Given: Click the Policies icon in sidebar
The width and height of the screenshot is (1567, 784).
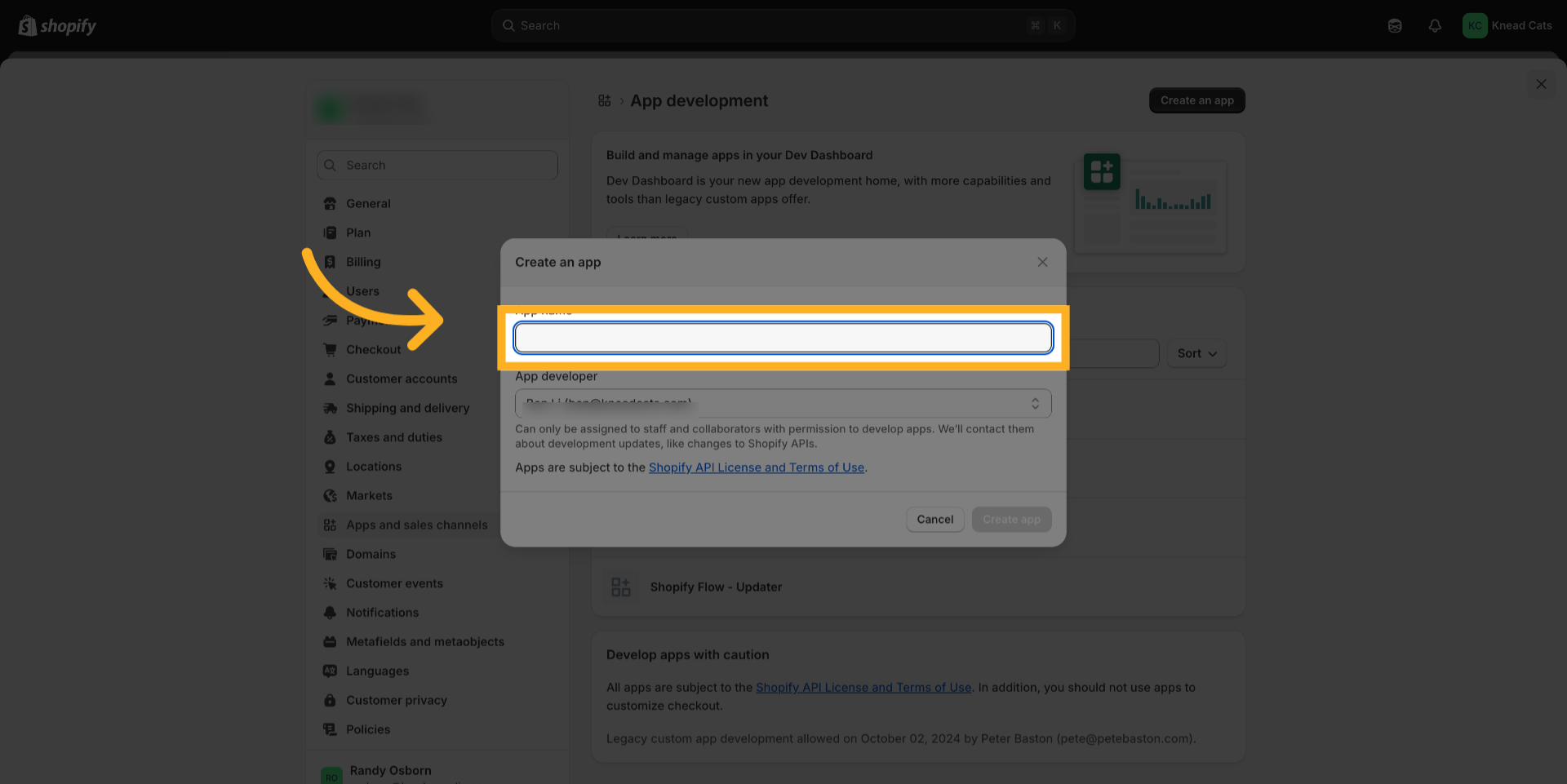Looking at the screenshot, I should (330, 729).
